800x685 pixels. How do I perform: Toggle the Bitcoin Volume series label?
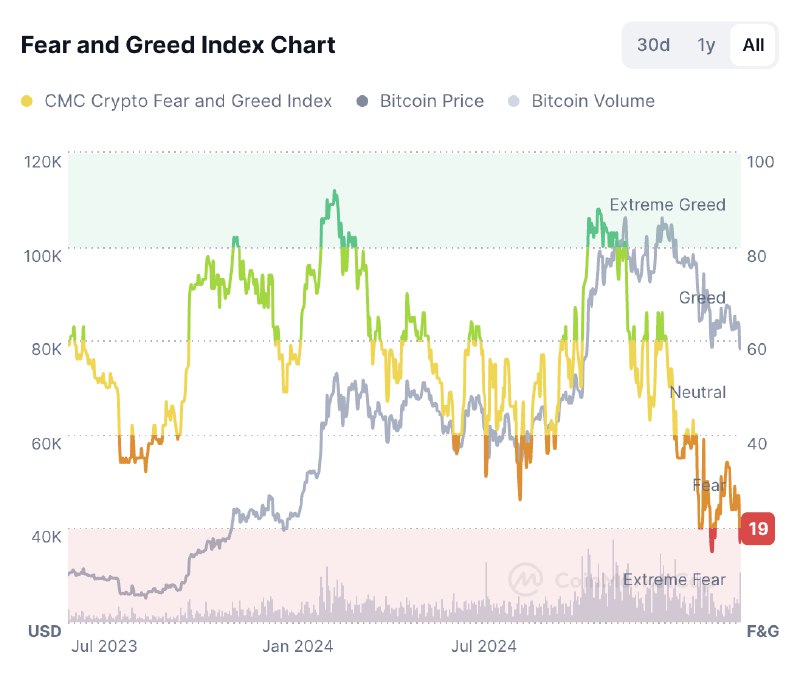click(x=593, y=101)
